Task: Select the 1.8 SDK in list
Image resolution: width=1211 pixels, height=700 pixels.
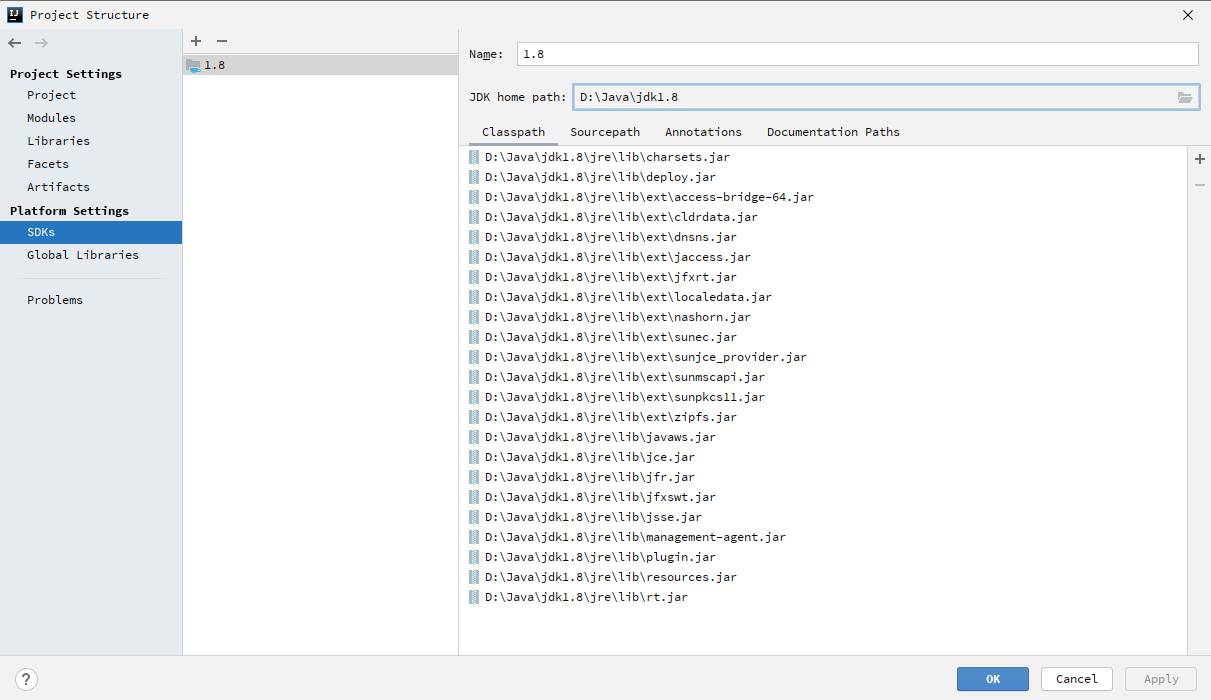Action: 320,65
